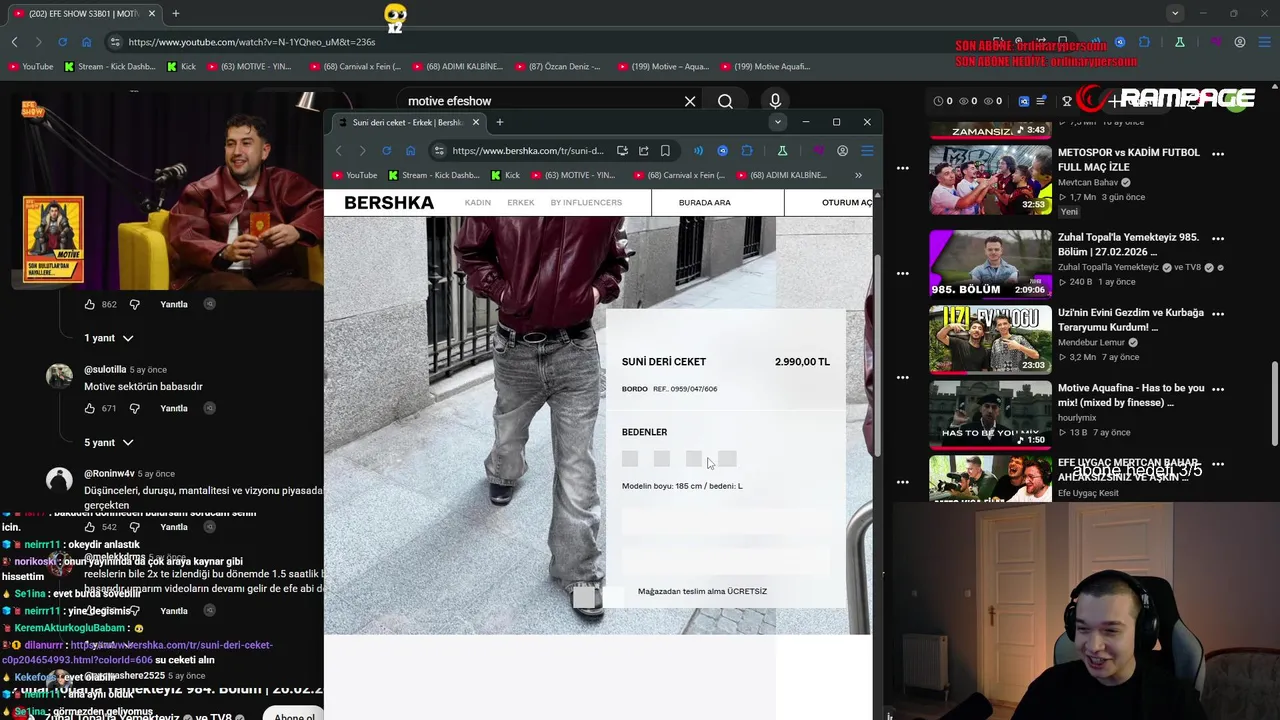Open options for Motive Aquafina video
The width and height of the screenshot is (1280, 720).
coord(1218,389)
